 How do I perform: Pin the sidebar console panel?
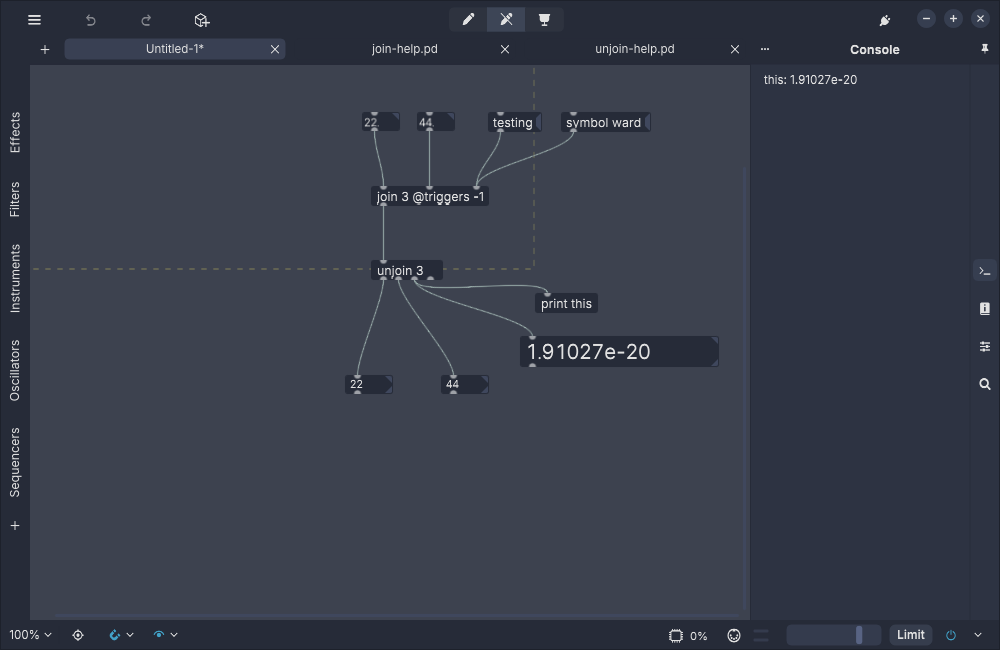tap(985, 49)
